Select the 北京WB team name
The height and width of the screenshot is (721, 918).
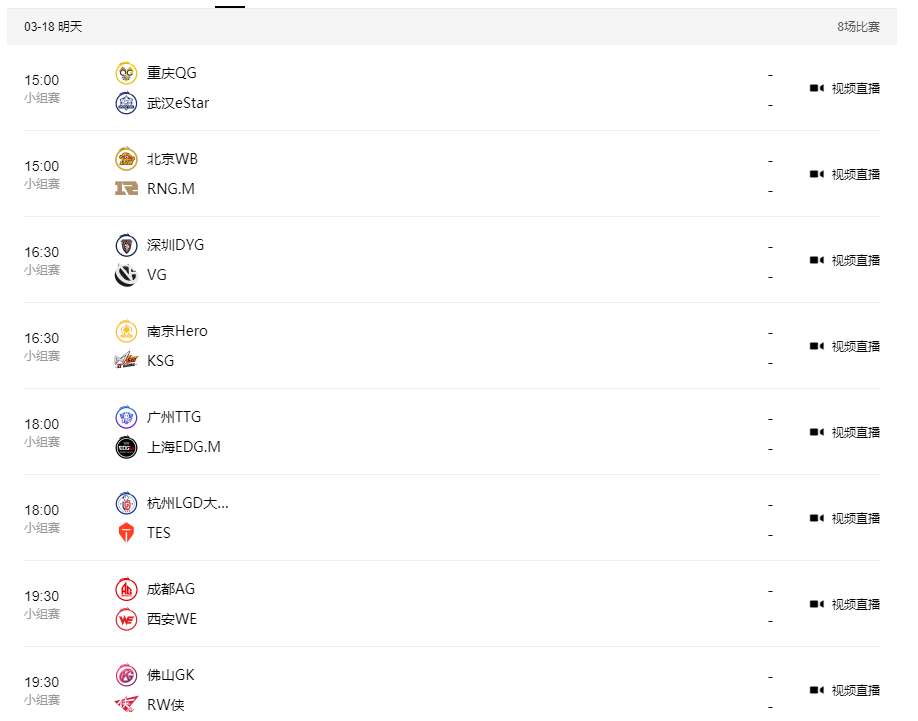click(x=172, y=159)
